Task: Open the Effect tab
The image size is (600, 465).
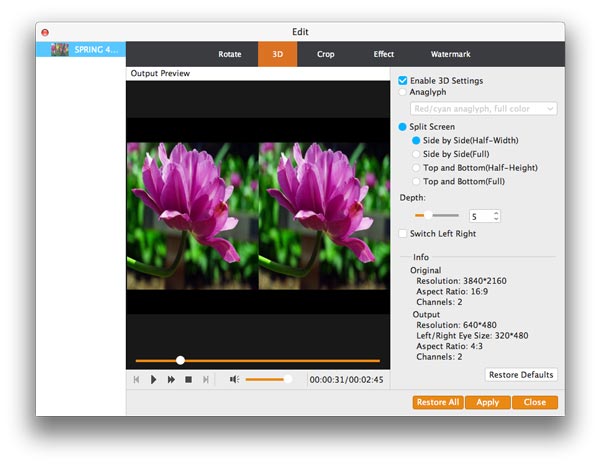Action: 383,54
